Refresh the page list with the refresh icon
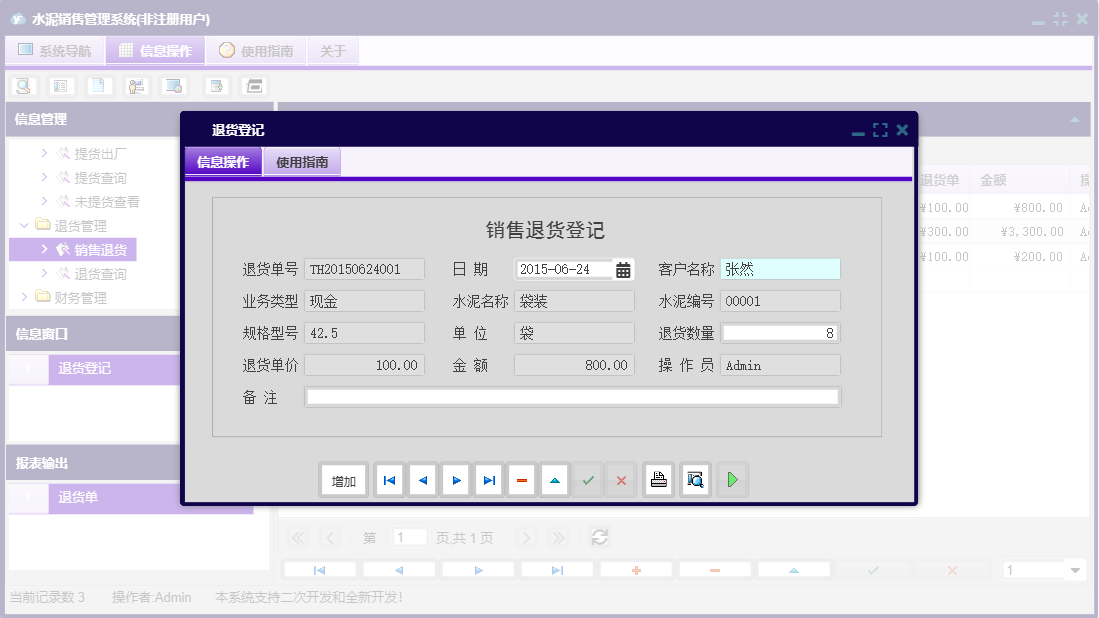Viewport: 1099px width, 618px height. (599, 537)
